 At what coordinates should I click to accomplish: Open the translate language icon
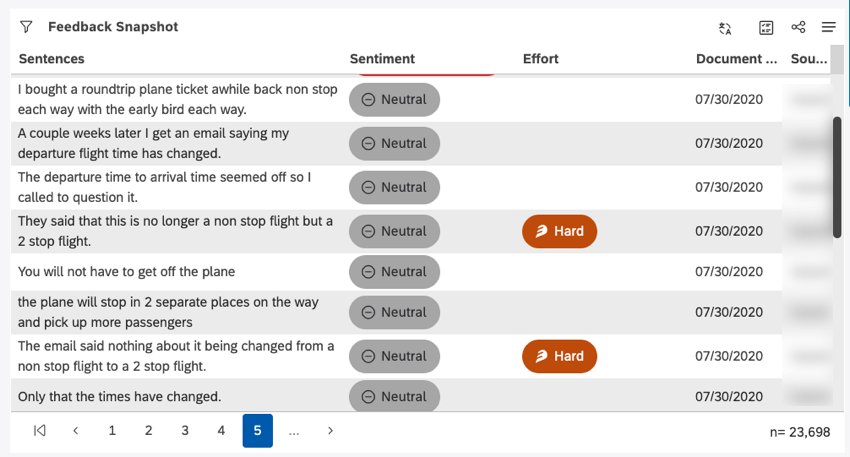[725, 28]
